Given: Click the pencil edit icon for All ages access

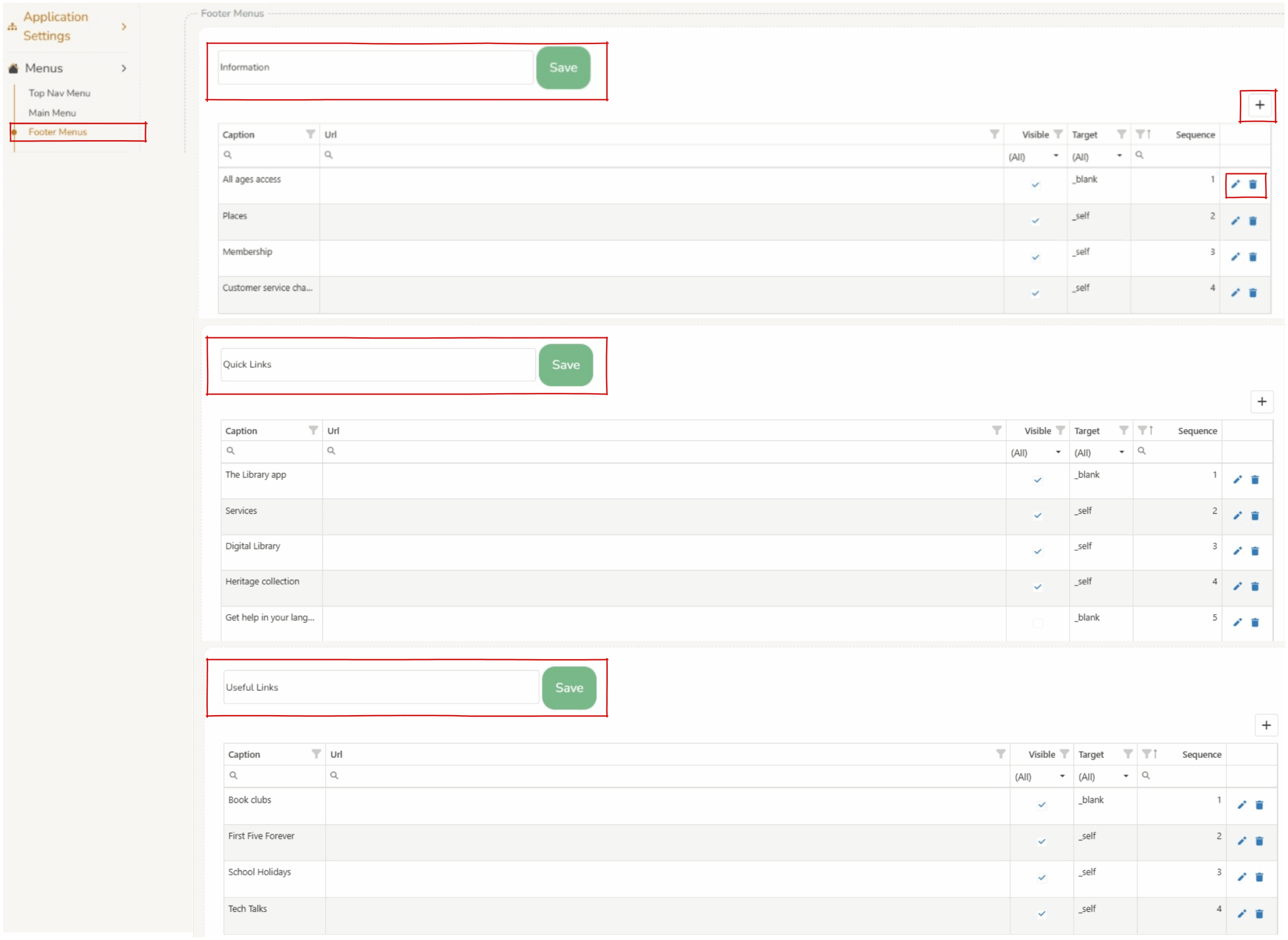Looking at the screenshot, I should (1235, 185).
